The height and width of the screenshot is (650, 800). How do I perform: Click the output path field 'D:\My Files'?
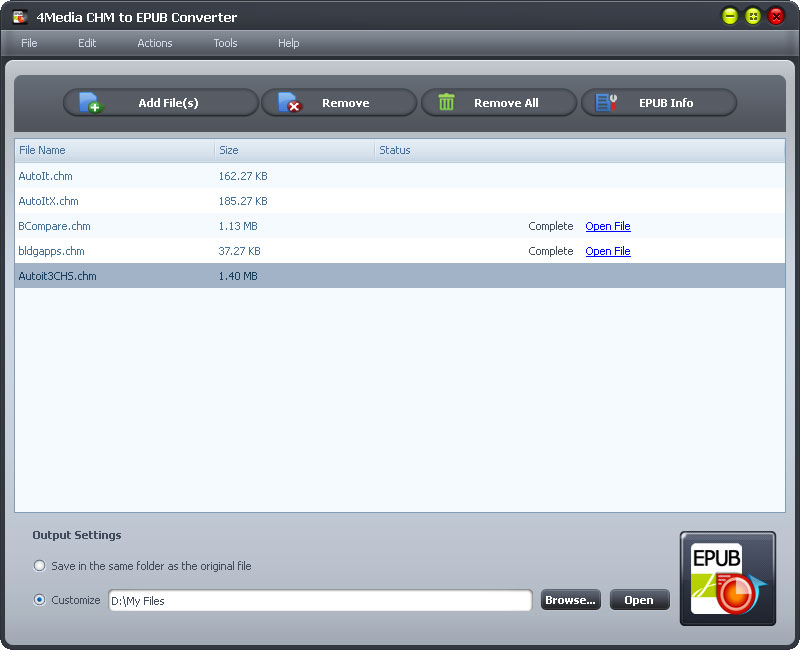click(320, 601)
